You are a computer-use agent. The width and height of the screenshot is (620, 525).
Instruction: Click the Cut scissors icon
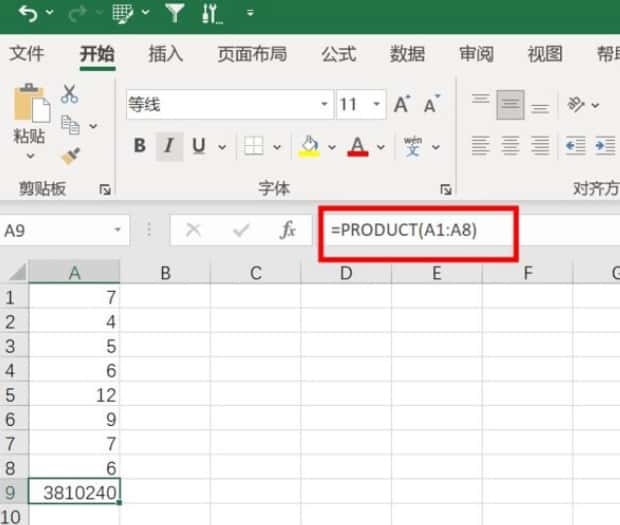tap(70, 95)
